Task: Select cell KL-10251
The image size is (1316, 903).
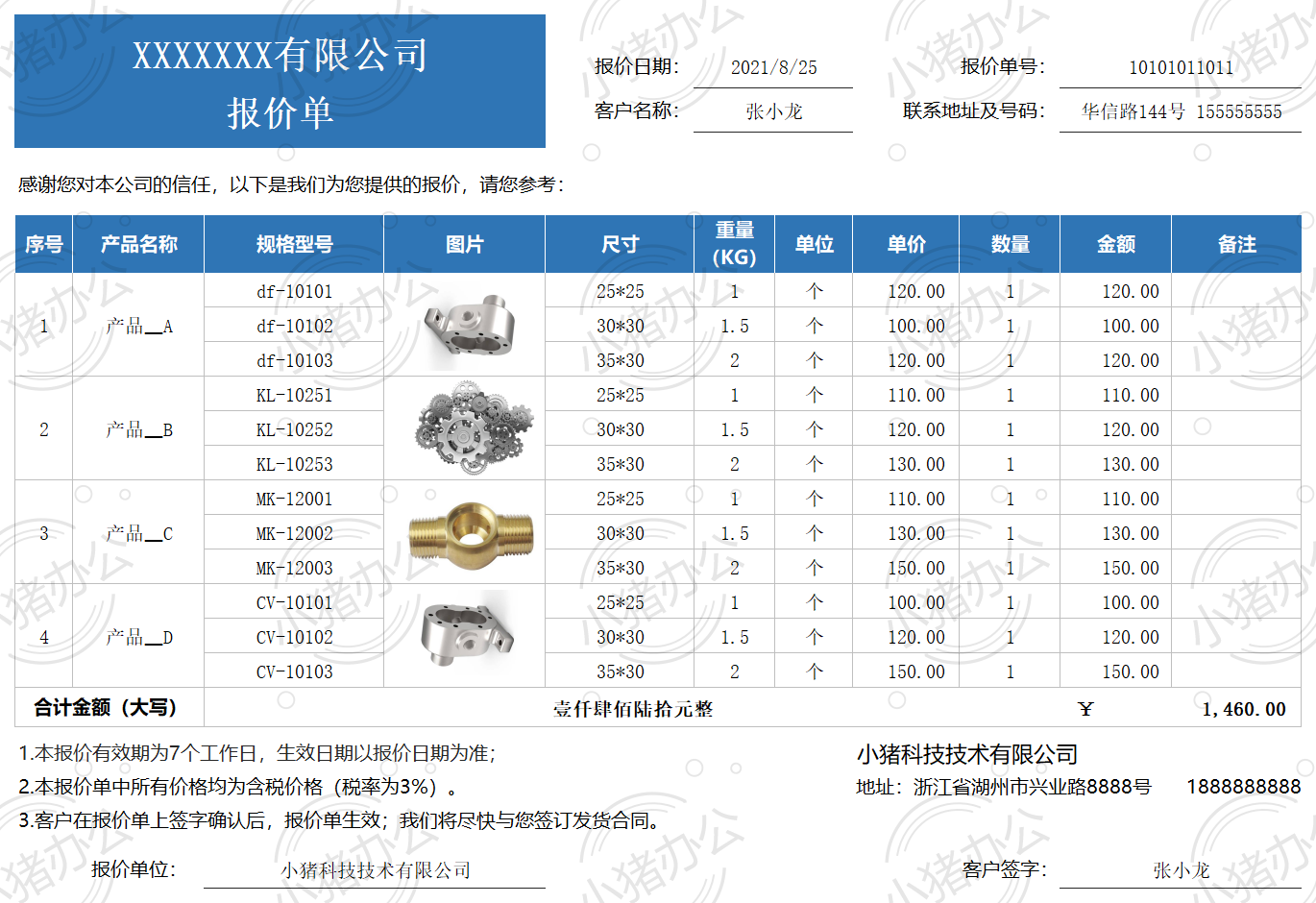Action: [x=295, y=395]
